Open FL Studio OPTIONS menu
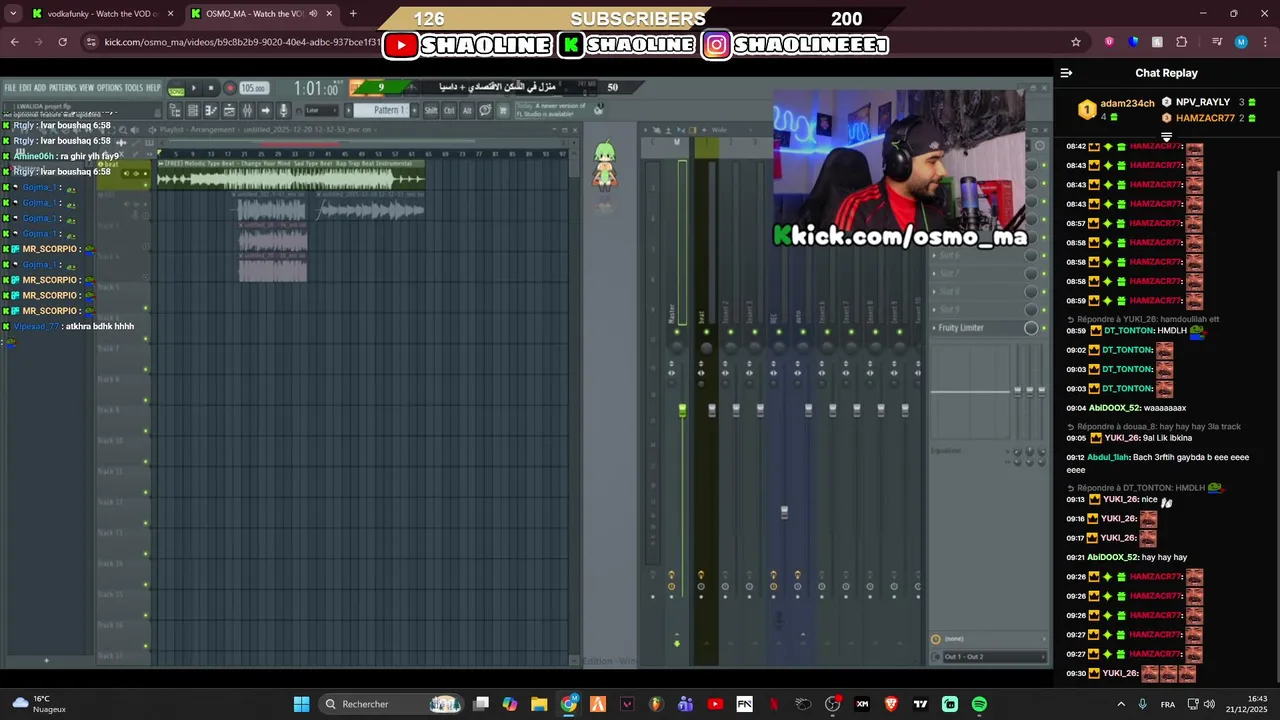Viewport: 1280px width, 720px height. (x=109, y=88)
